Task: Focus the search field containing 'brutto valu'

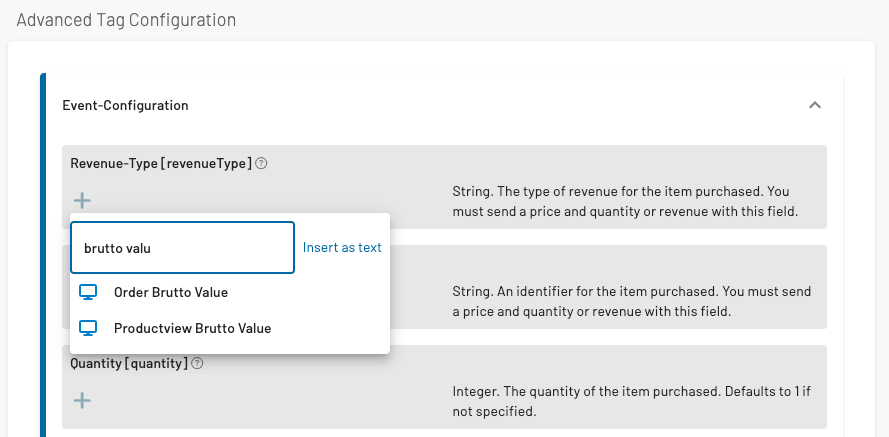Action: pos(182,248)
